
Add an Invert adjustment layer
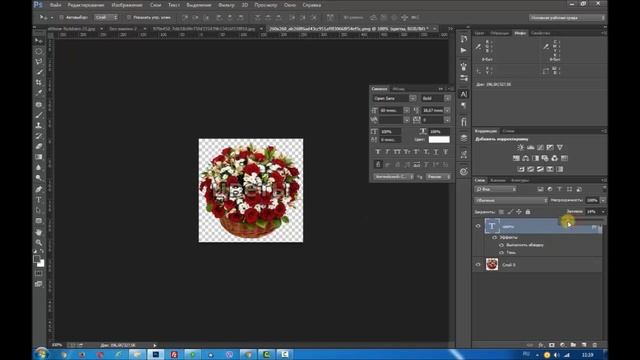(x=521, y=169)
